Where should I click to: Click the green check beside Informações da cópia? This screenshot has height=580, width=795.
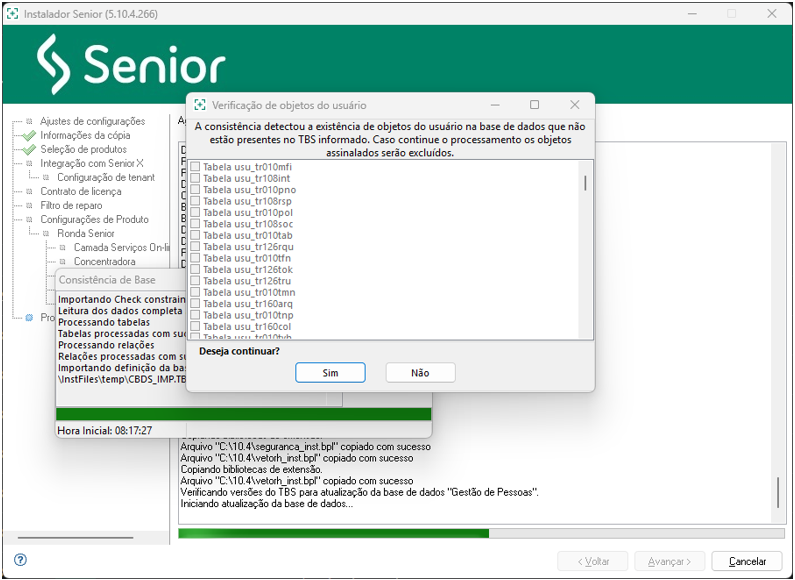pos(29,135)
